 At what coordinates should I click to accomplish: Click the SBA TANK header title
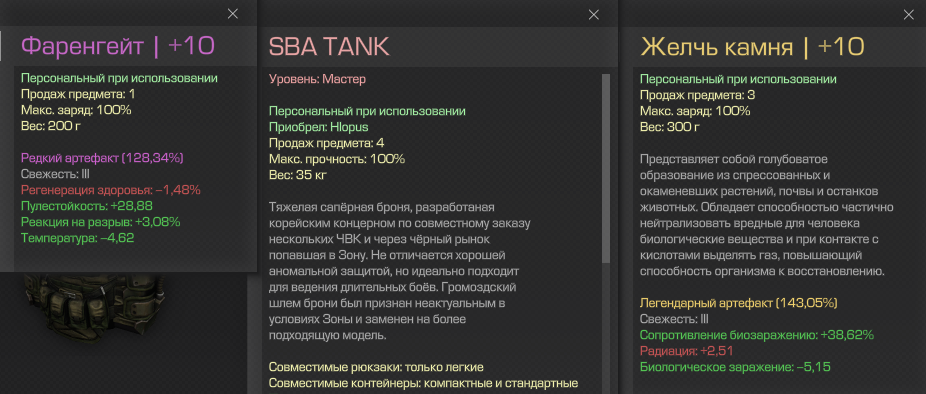click(328, 47)
